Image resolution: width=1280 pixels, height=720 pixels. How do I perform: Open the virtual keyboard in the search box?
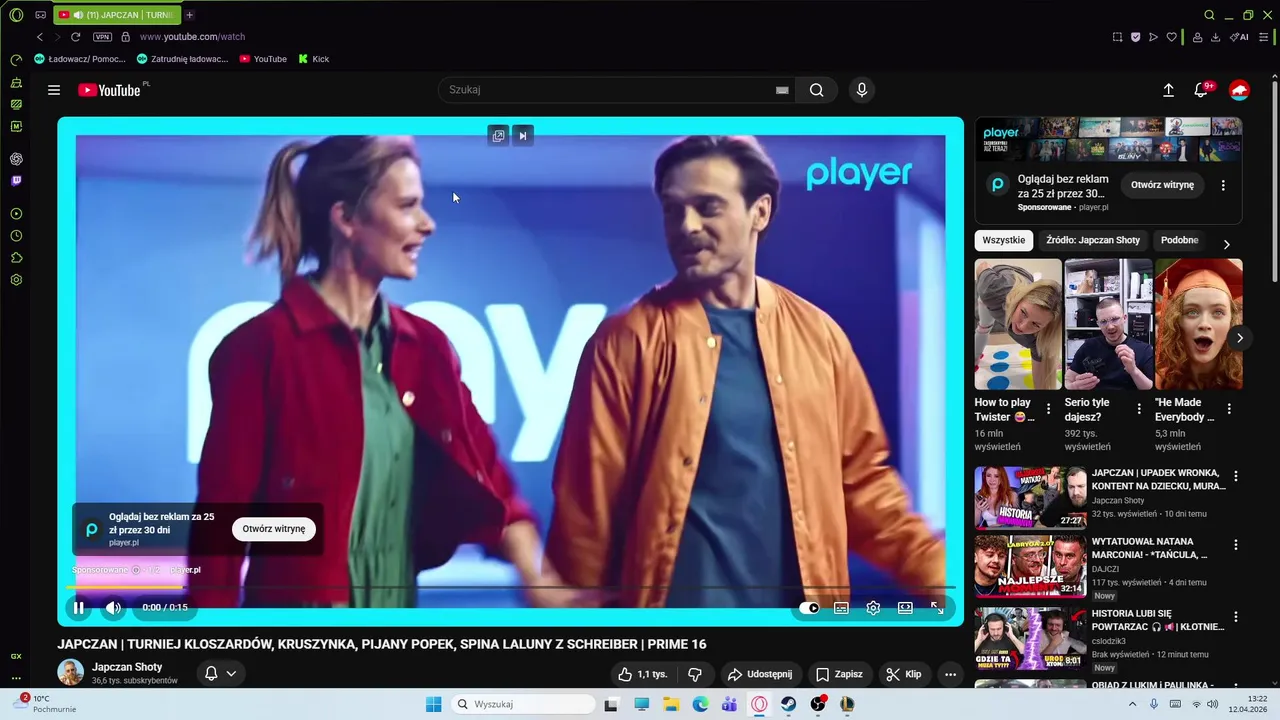pyautogui.click(x=782, y=90)
